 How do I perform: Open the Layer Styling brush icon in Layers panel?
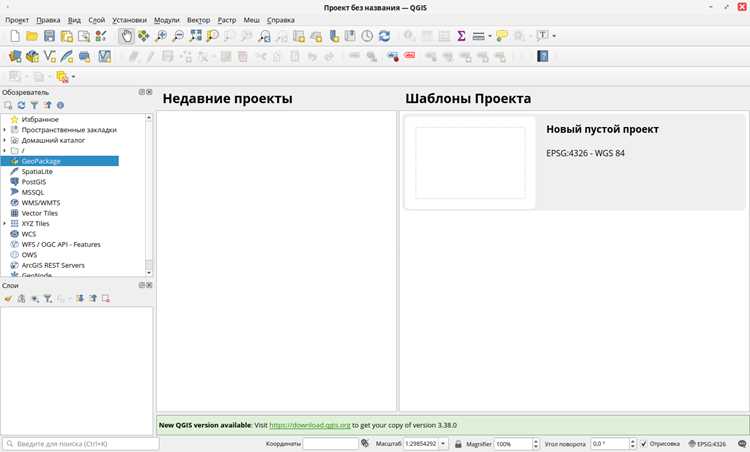coord(8,298)
